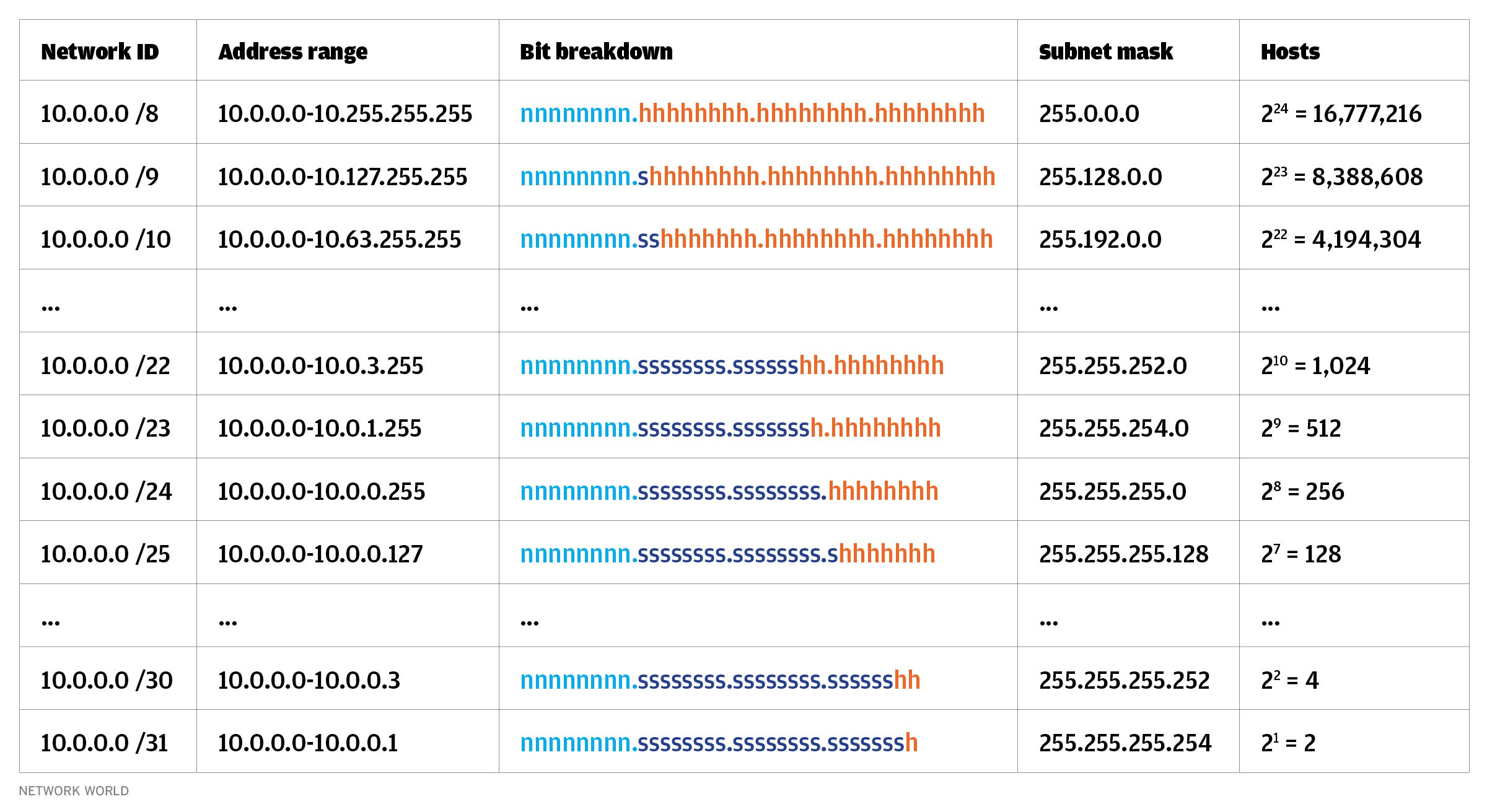Click address range 10.0.0.0-10.0.0.1
The image size is (1487, 812).
coord(307,743)
